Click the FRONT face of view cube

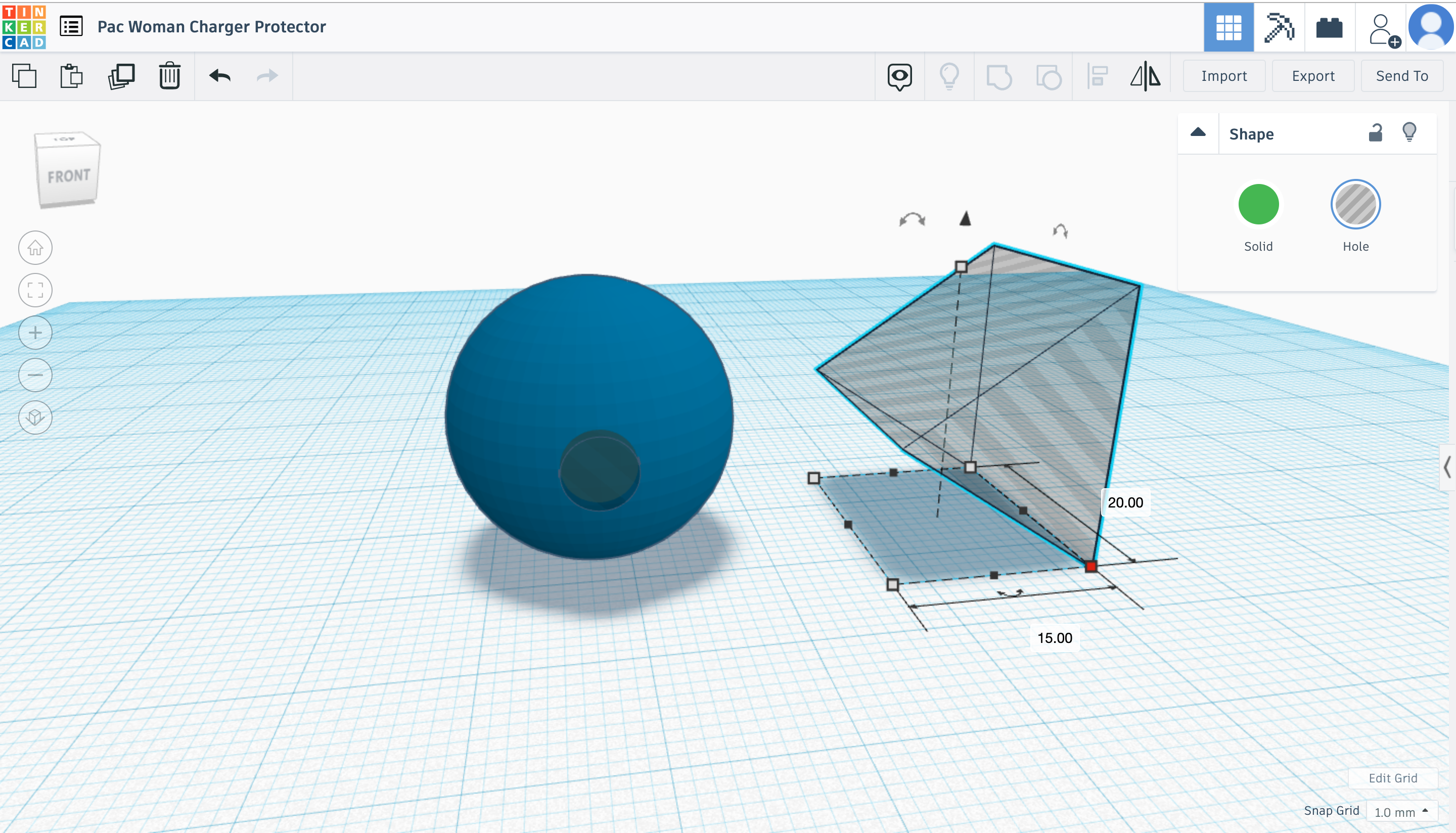click(69, 176)
